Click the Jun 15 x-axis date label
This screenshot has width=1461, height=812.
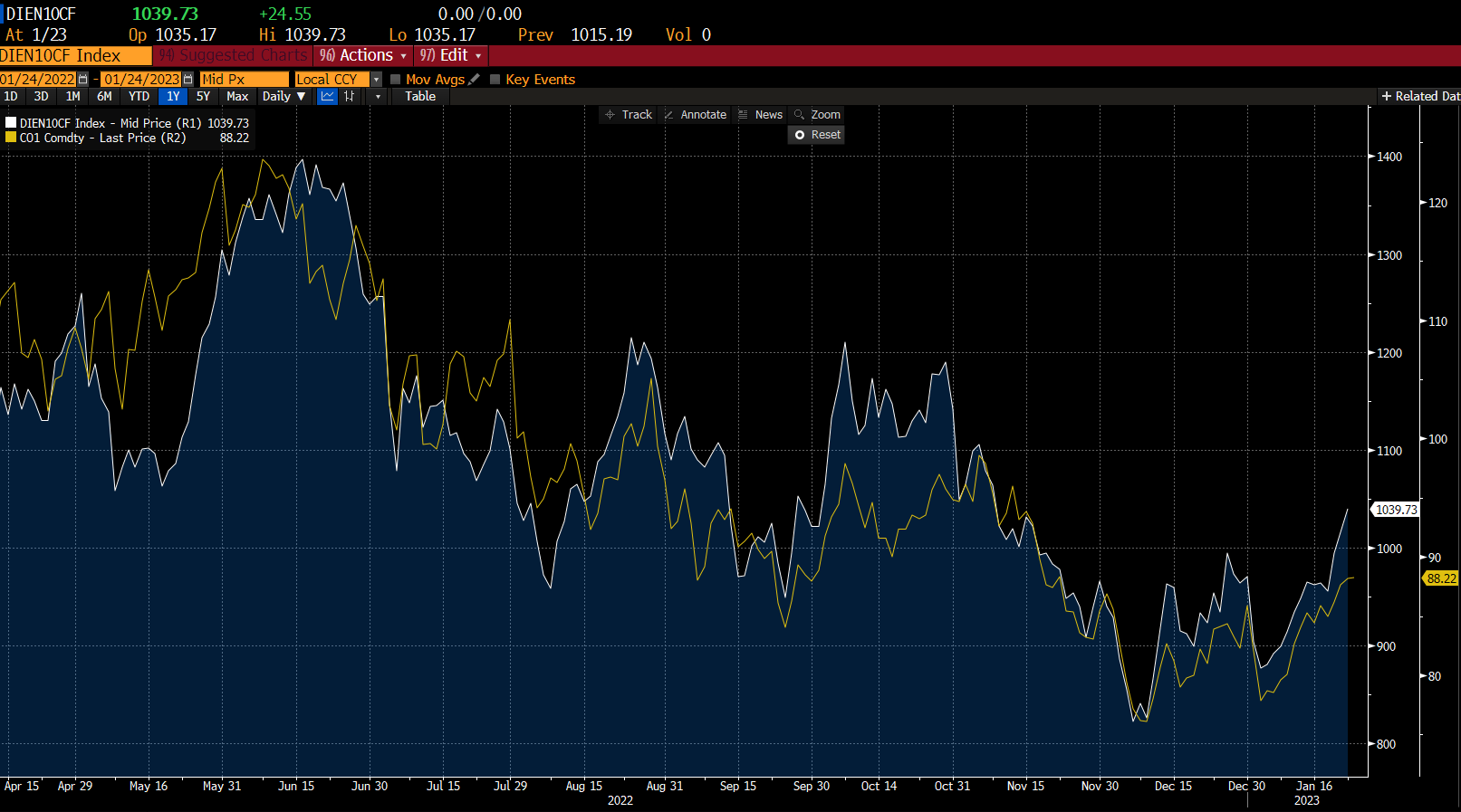point(296,786)
